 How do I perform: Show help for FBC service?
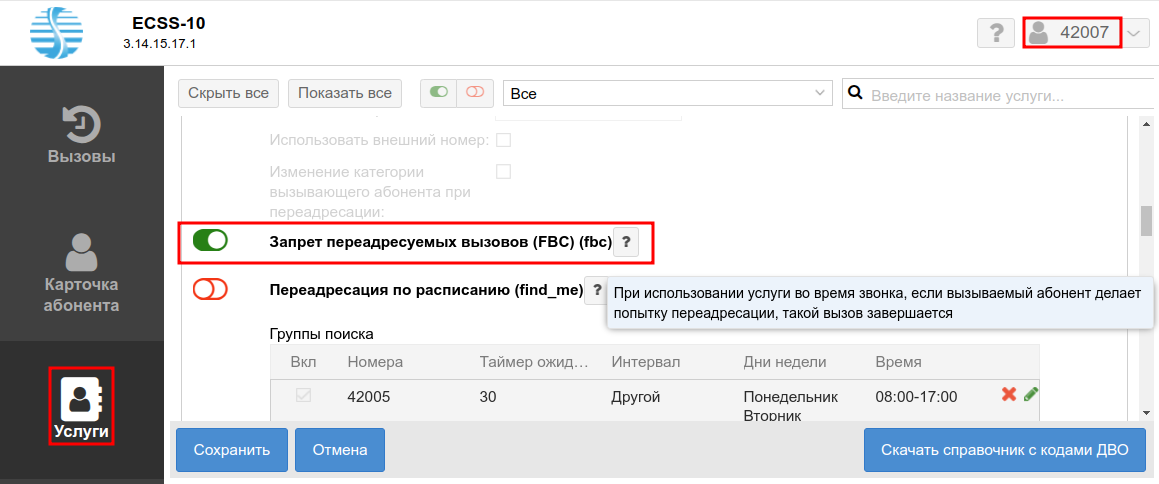625,242
